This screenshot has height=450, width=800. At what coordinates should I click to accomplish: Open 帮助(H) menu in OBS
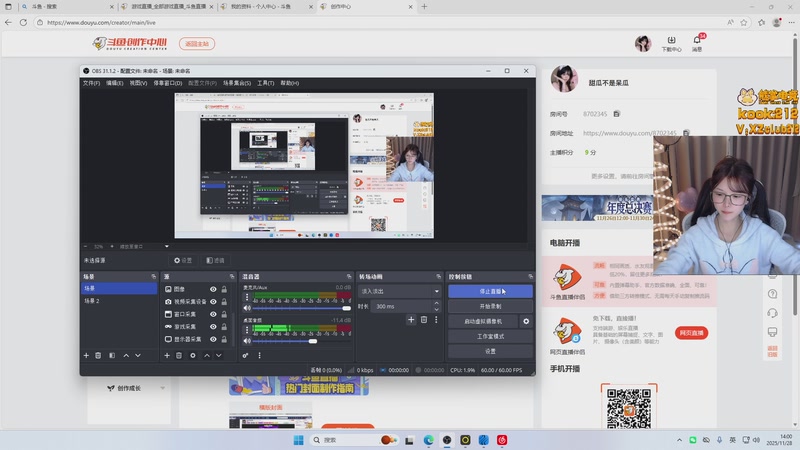click(290, 83)
